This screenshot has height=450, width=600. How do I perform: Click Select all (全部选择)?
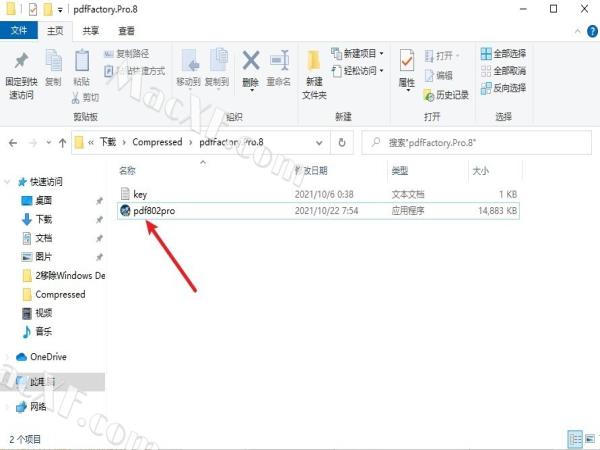tap(504, 54)
